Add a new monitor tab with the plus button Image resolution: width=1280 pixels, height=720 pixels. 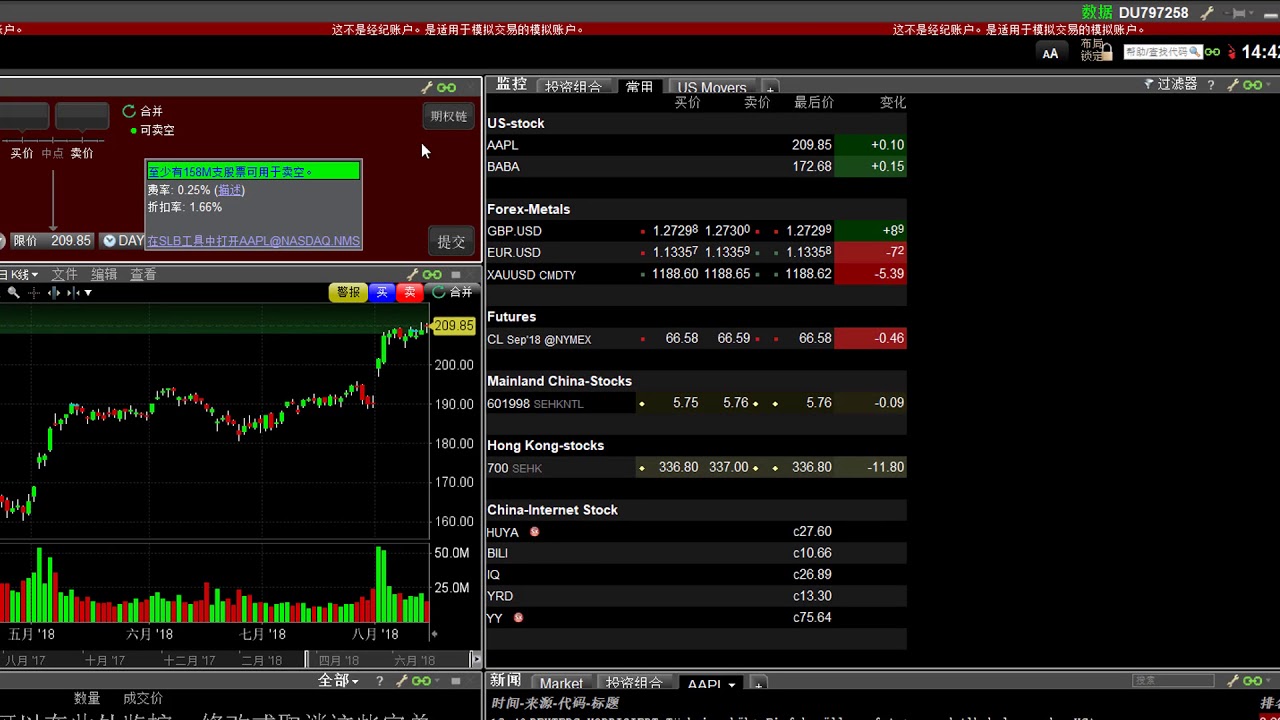point(769,88)
